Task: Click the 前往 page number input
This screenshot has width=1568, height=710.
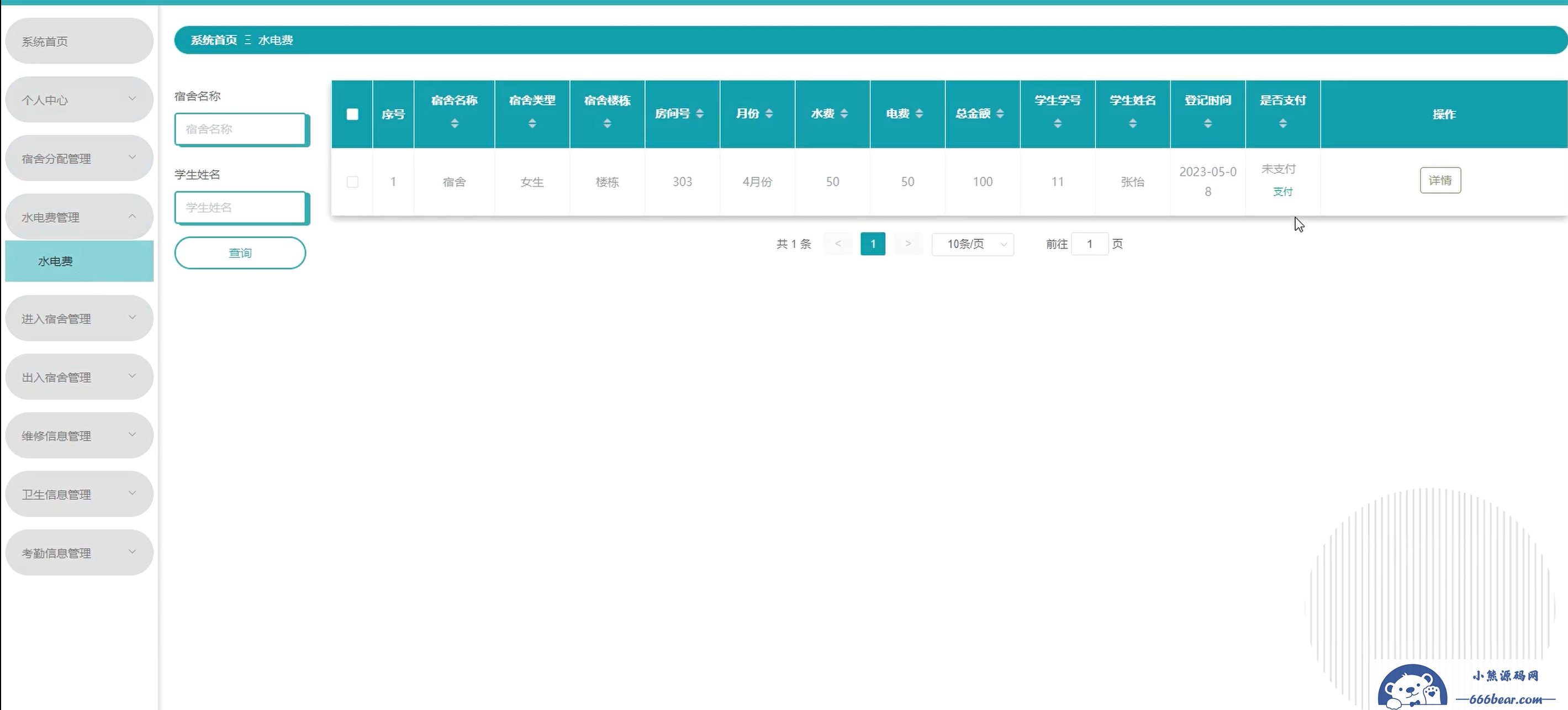Action: [x=1090, y=244]
